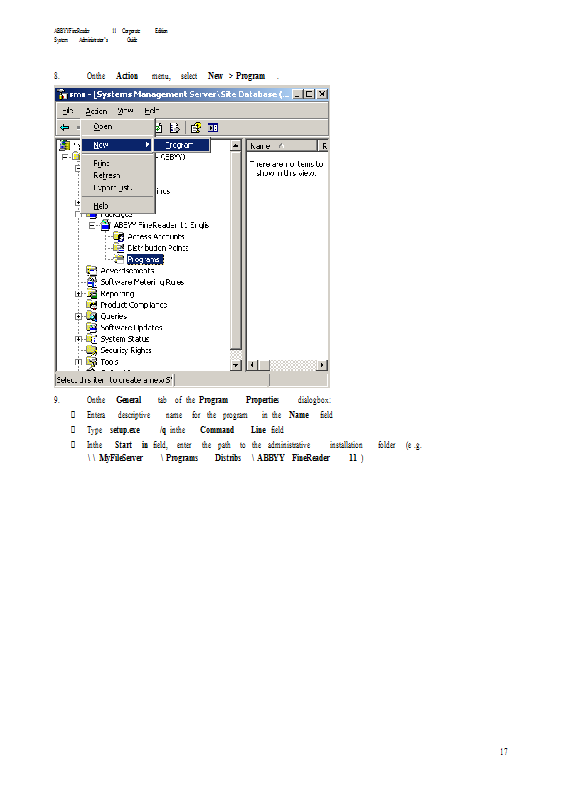Open the View menu
This screenshot has height=800, width=566.
[125, 111]
